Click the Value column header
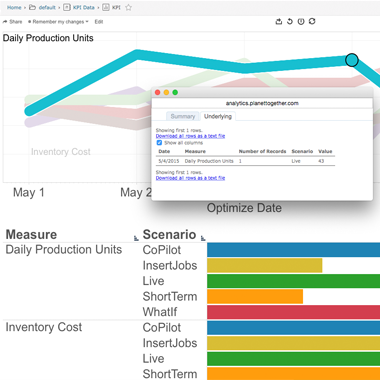380x380 pixels. [325, 151]
